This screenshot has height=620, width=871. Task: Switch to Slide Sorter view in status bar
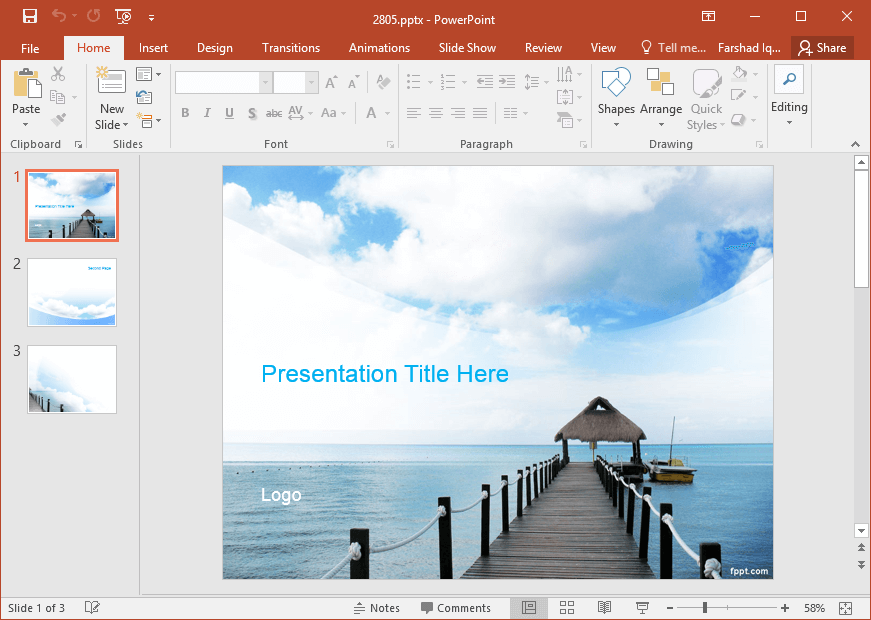pyautogui.click(x=567, y=608)
